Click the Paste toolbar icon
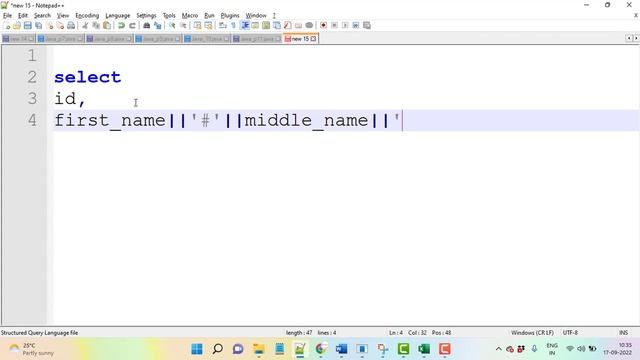The height and width of the screenshot is (360, 640). [107, 25]
